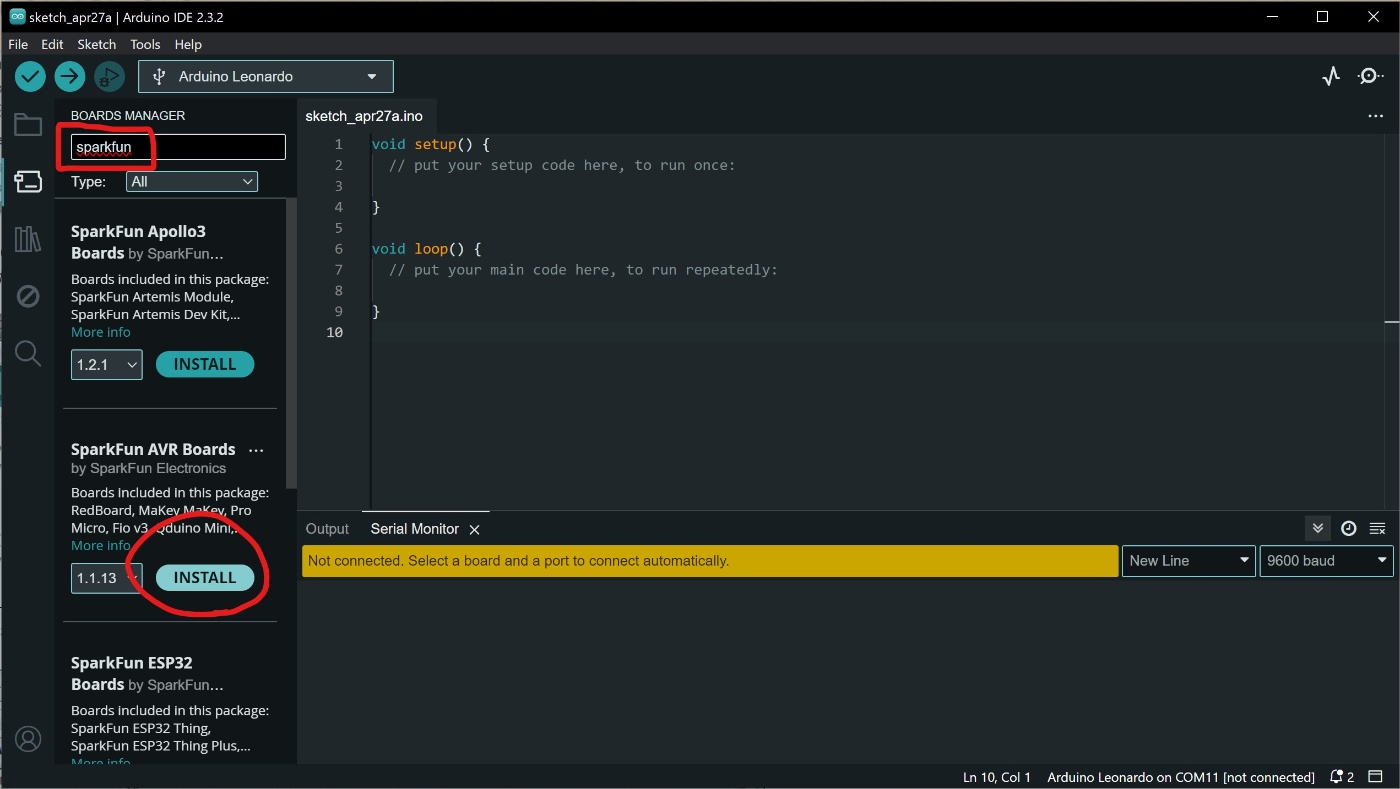Image resolution: width=1400 pixels, height=789 pixels.
Task: Click the SparkFun ESP32 Boards title
Action: [132, 674]
